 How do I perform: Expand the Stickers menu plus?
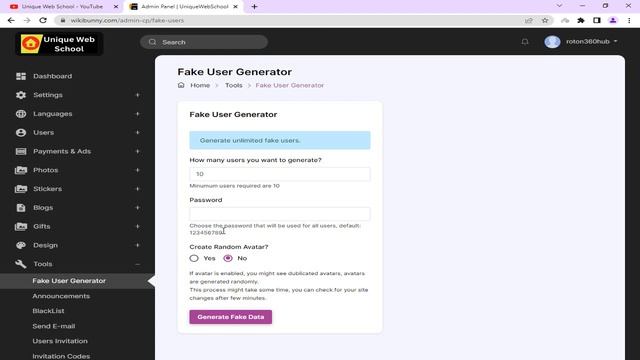tap(138, 189)
